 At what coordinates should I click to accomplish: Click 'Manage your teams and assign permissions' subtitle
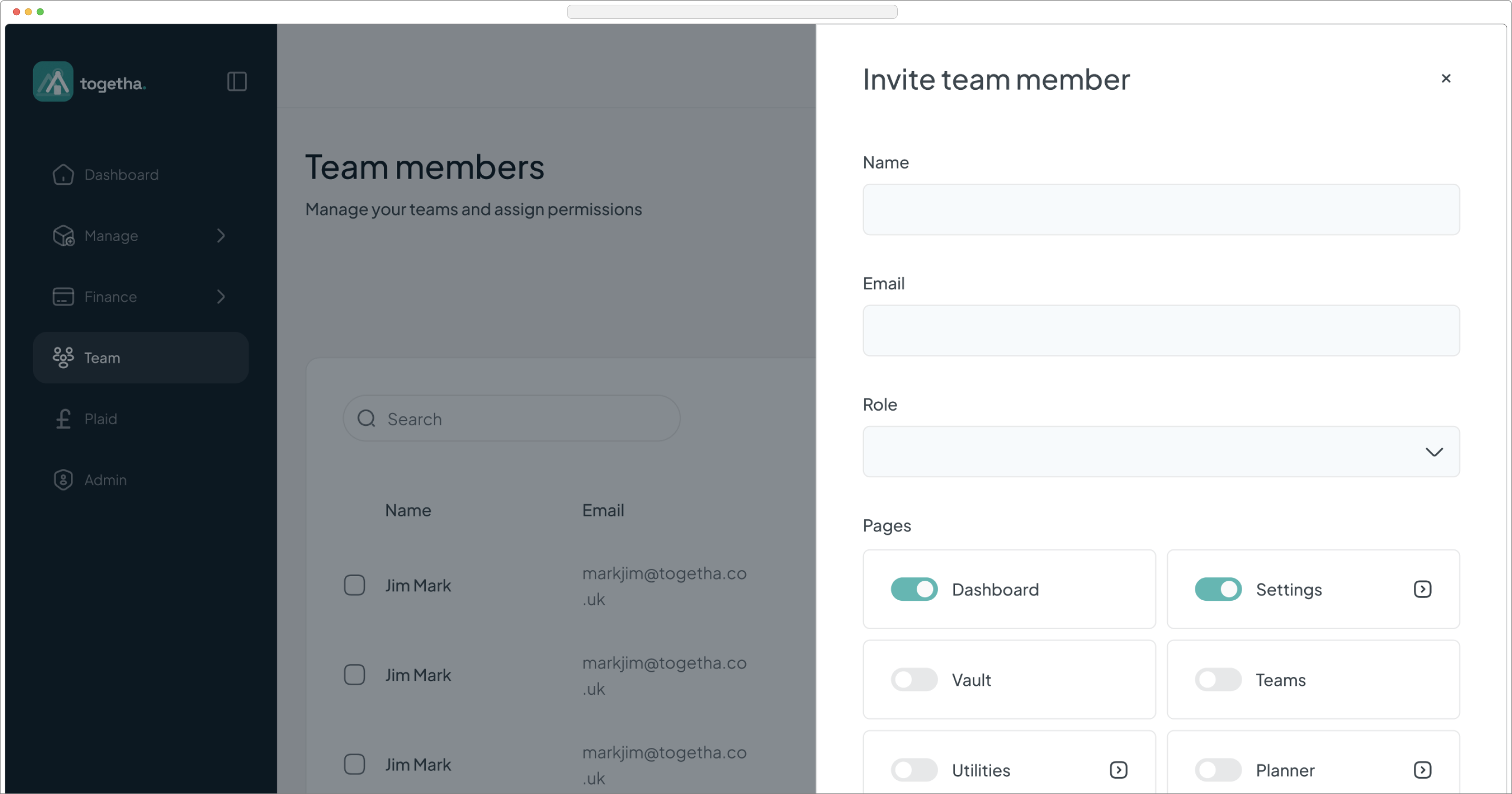pos(473,210)
